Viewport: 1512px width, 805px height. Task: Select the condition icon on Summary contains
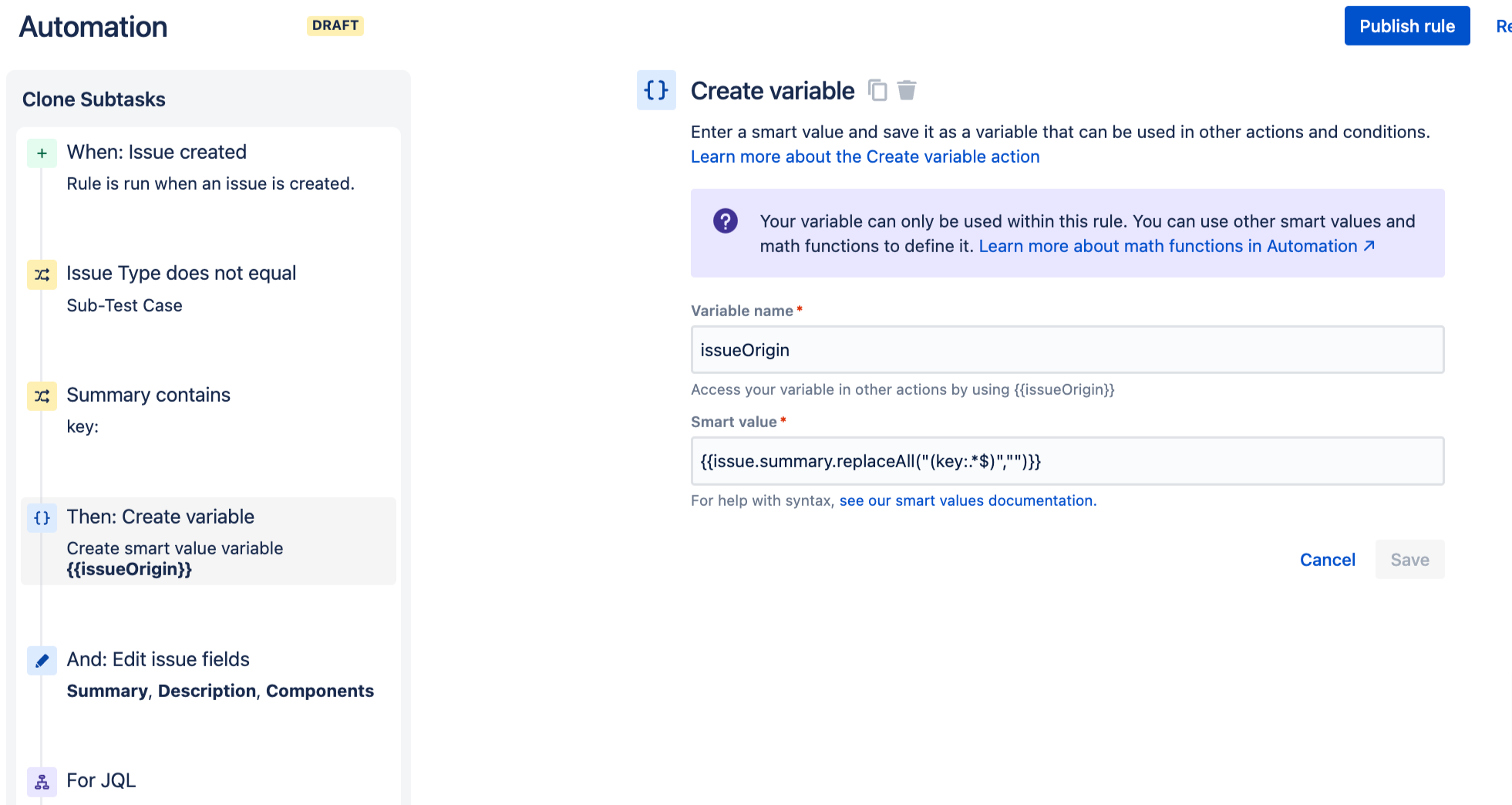[x=42, y=396]
